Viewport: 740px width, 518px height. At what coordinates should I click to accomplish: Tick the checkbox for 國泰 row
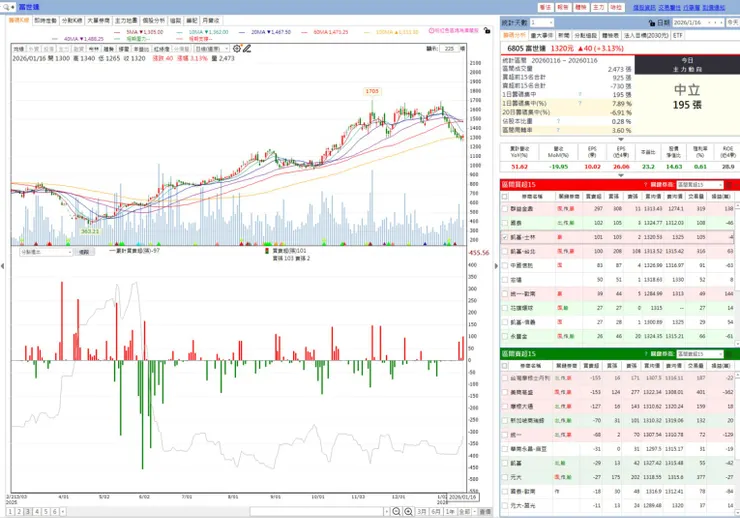(505, 223)
